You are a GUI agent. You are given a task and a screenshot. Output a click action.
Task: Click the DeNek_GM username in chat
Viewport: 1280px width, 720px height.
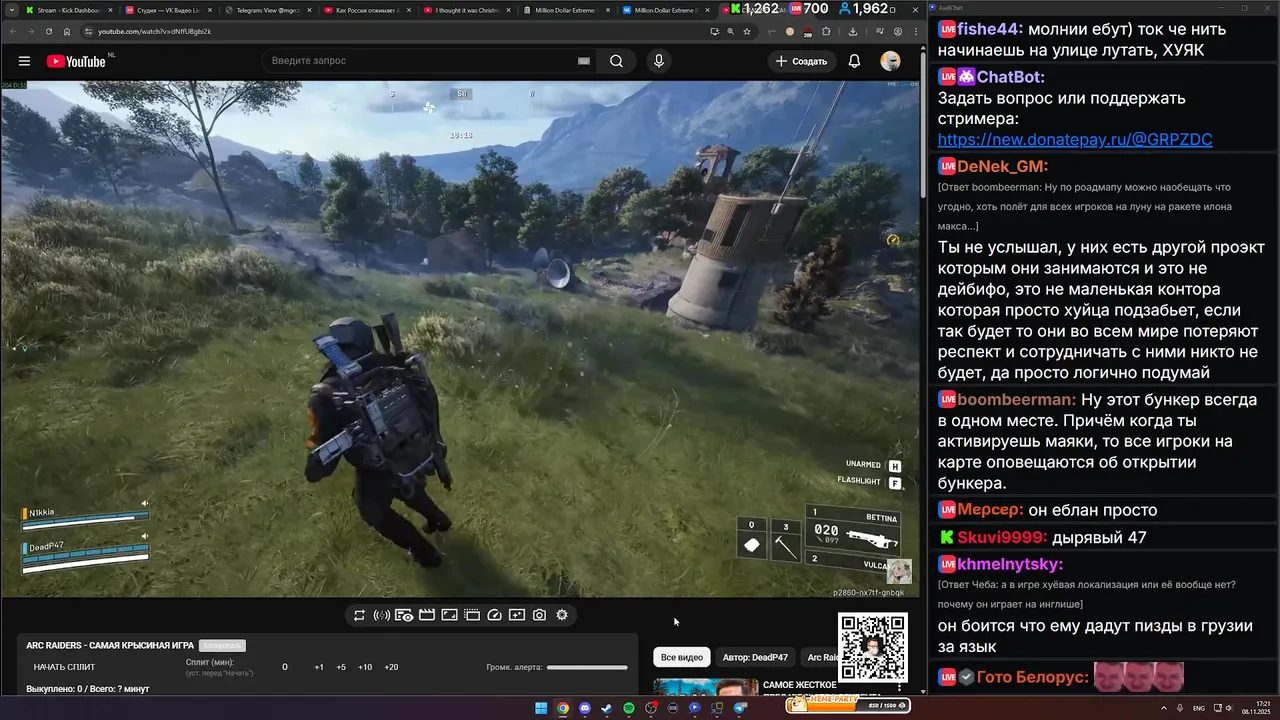click(x=1003, y=166)
